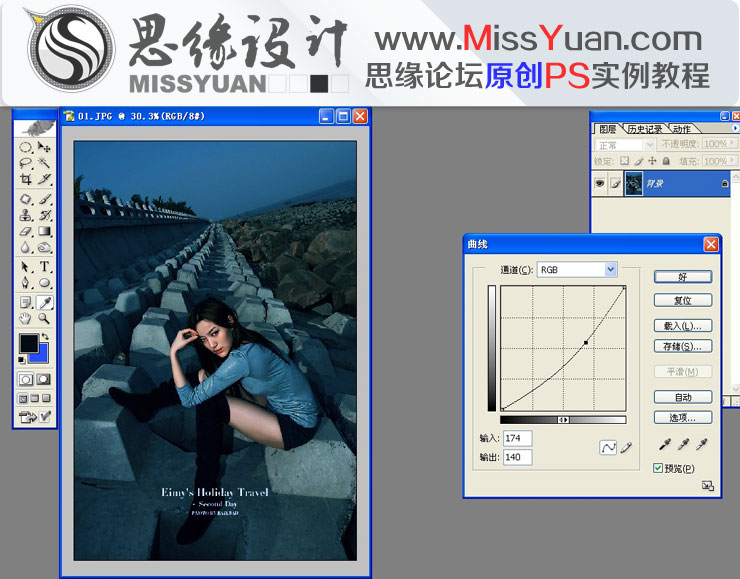Switch to Quick Mask Mode
This screenshot has width=740, height=579.
click(44, 379)
